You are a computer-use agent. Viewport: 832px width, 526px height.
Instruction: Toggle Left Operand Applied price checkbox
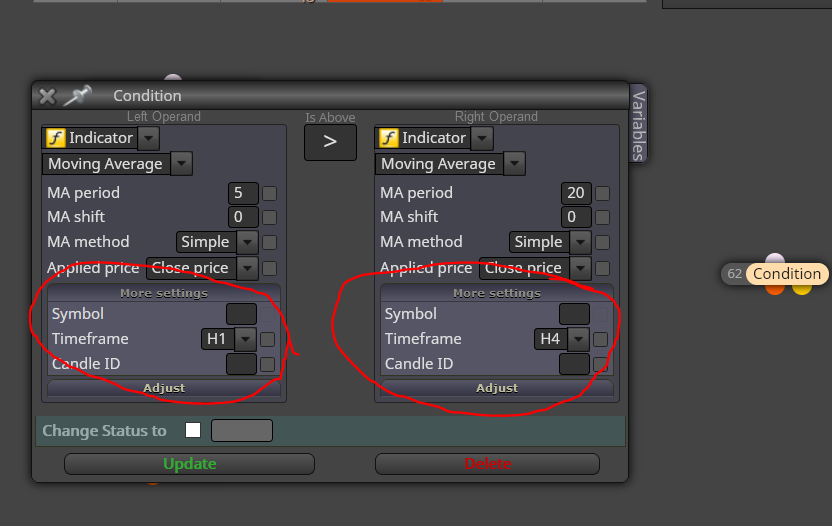coord(270,269)
